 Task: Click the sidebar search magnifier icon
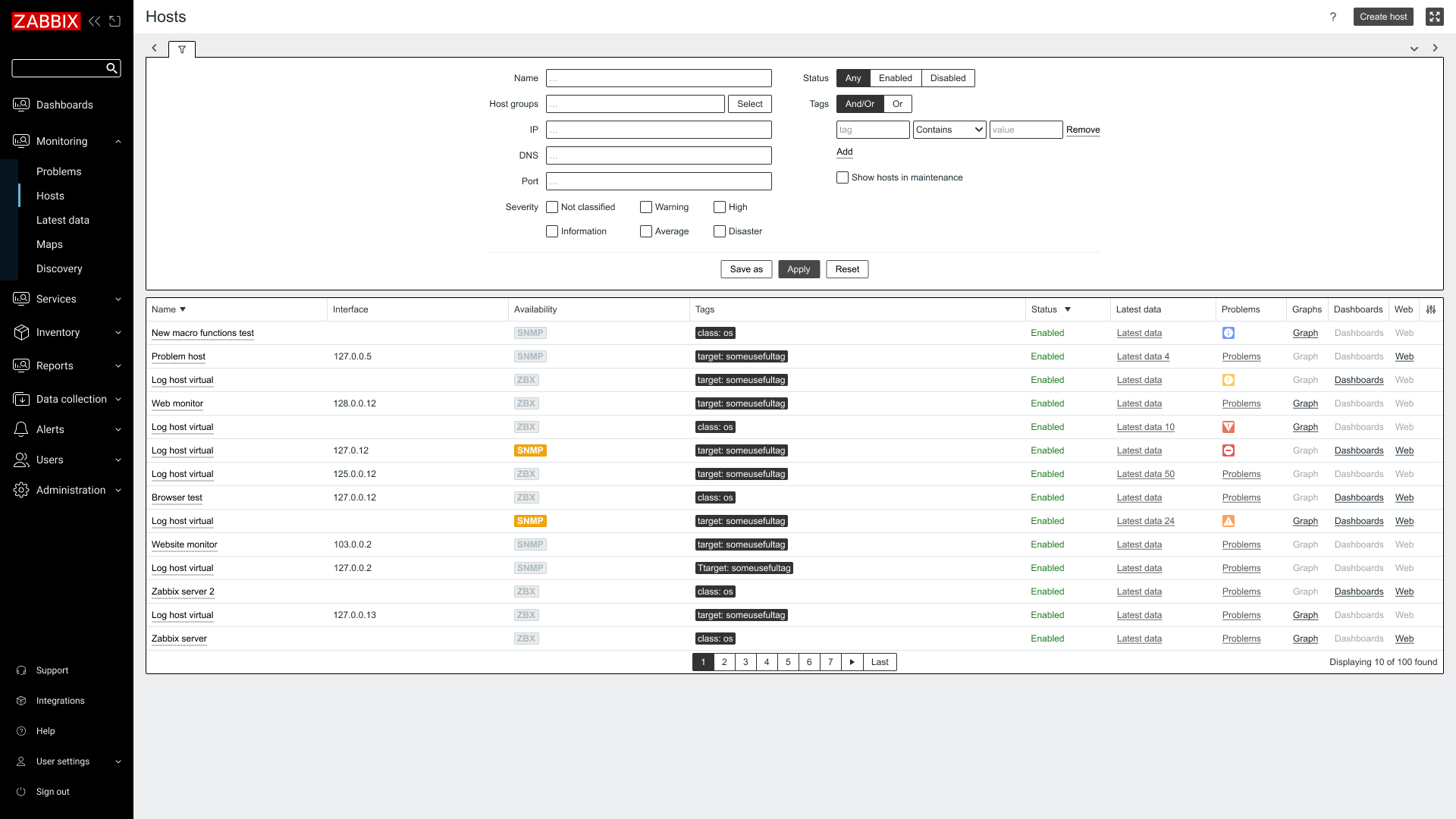111,68
